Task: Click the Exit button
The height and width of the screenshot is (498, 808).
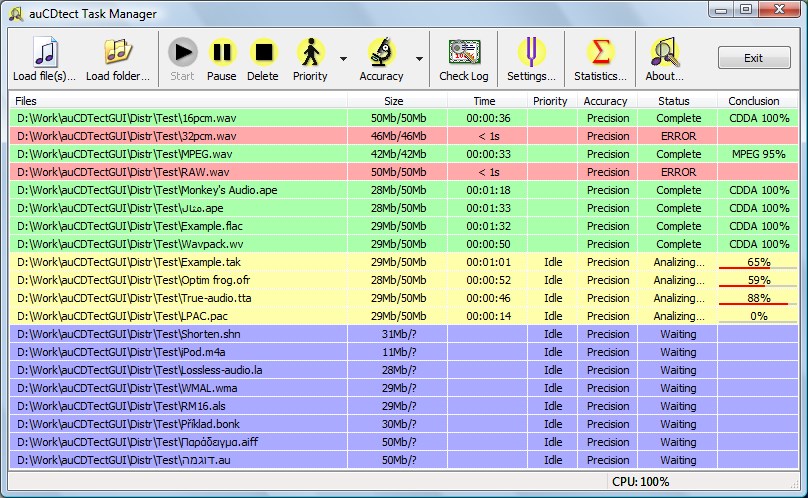Action: tap(753, 58)
